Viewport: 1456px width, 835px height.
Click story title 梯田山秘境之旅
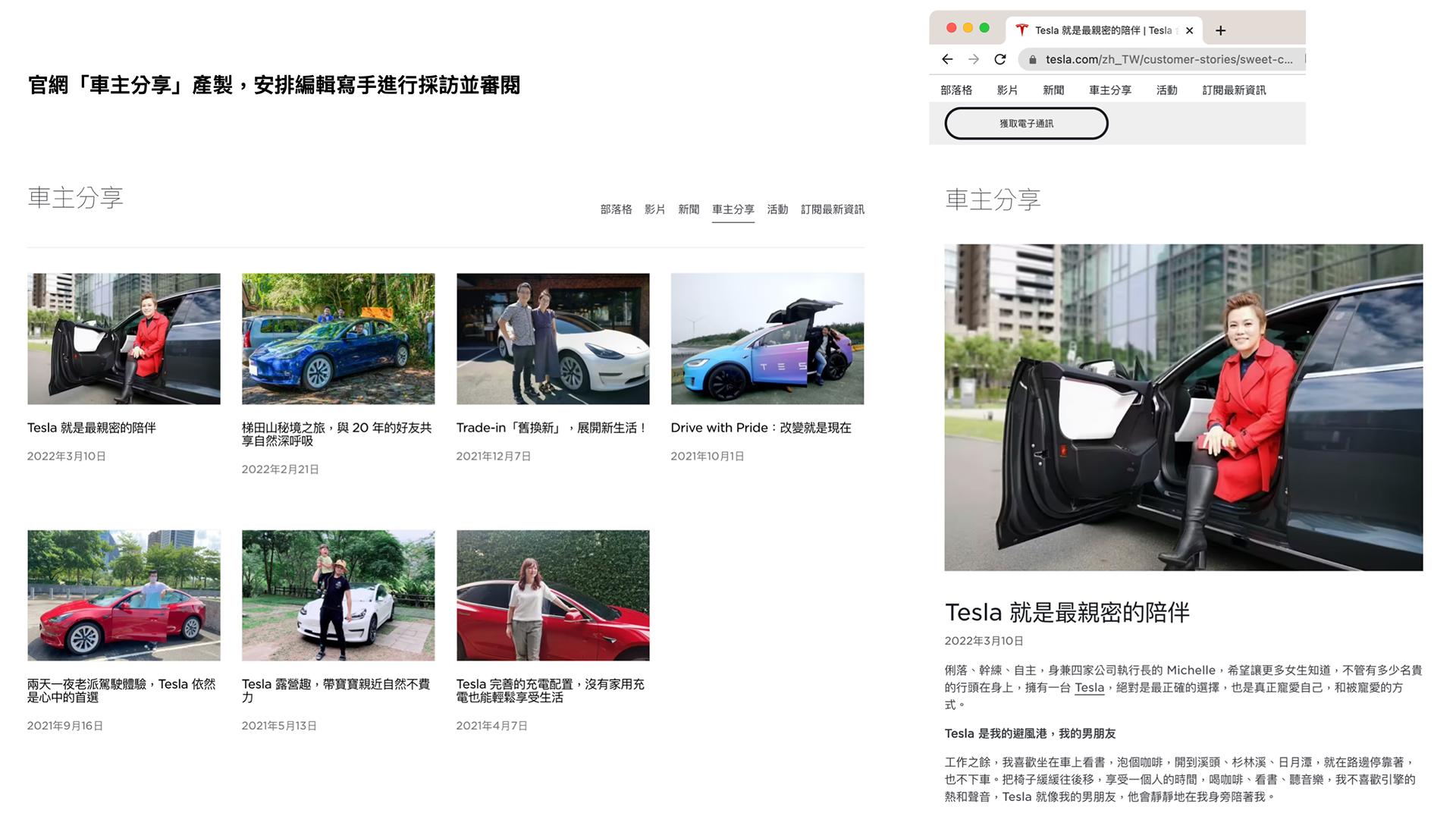[337, 435]
